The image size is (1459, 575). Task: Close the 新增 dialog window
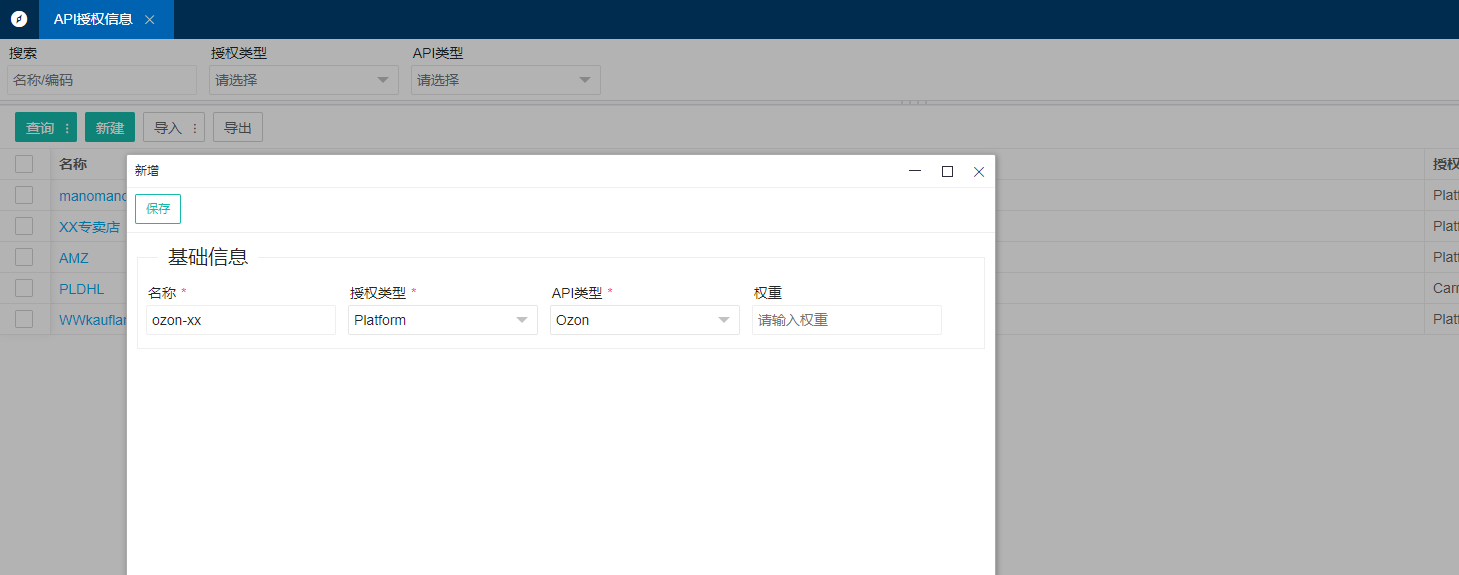(x=979, y=172)
